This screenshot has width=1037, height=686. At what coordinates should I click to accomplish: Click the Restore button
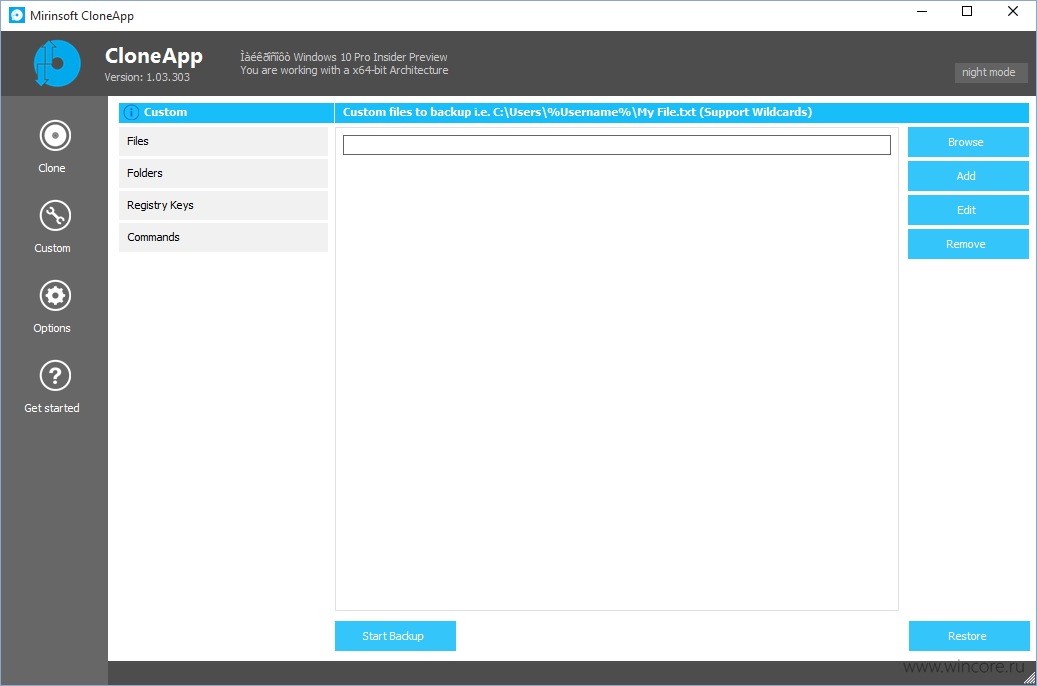coord(968,636)
